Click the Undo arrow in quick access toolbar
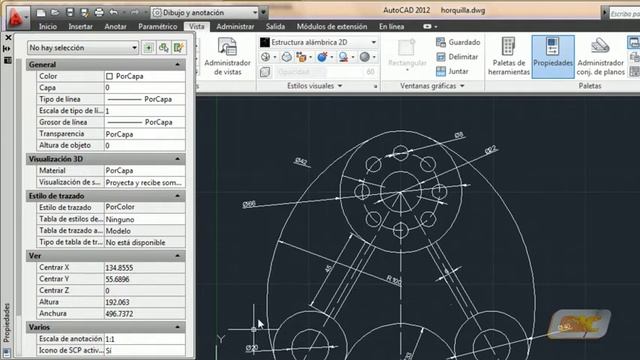Viewport: 640px width, 360px height. (113, 13)
